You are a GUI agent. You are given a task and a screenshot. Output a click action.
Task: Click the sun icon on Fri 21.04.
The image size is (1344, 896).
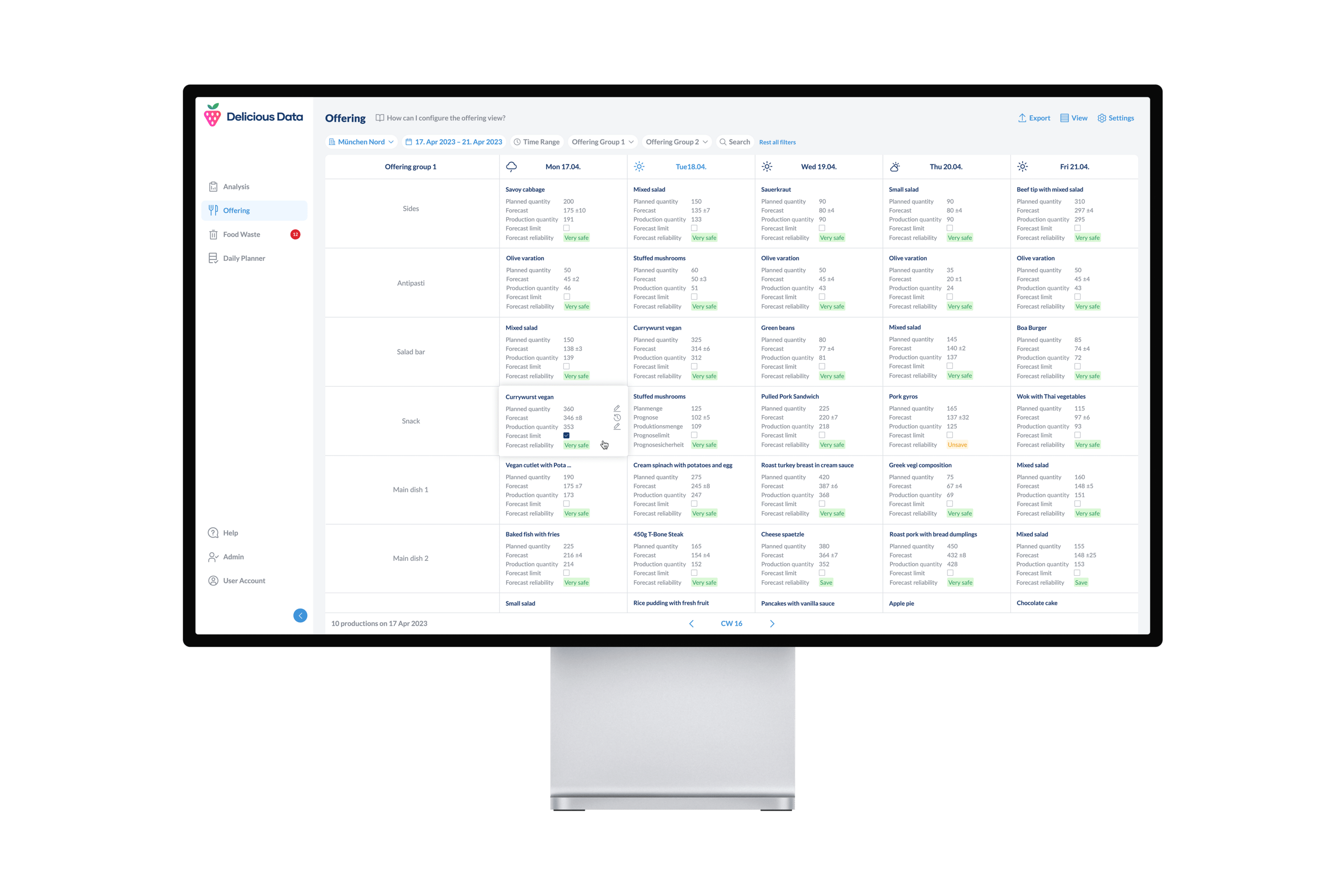click(1022, 166)
